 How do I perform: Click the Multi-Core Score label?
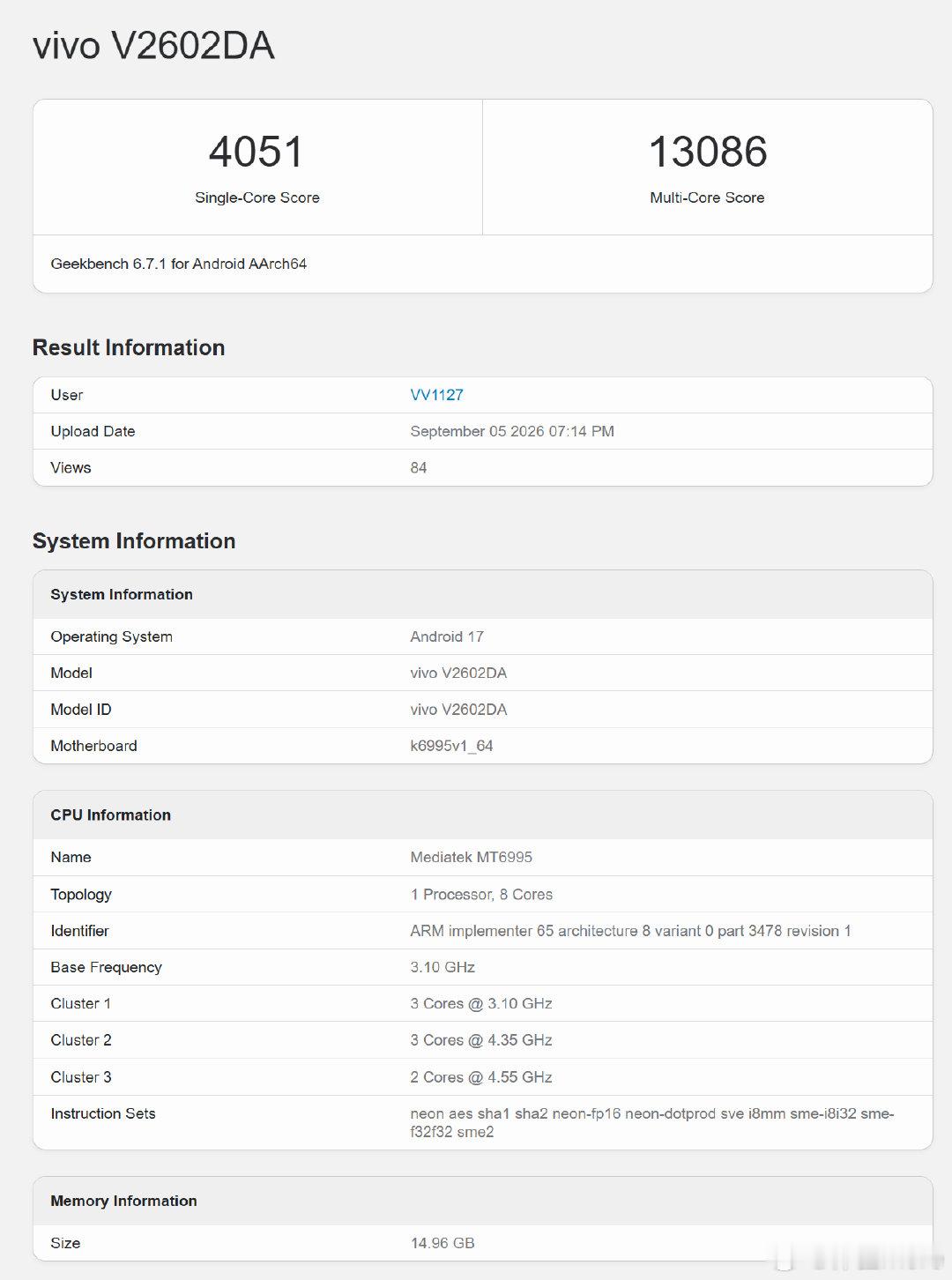[x=707, y=197]
